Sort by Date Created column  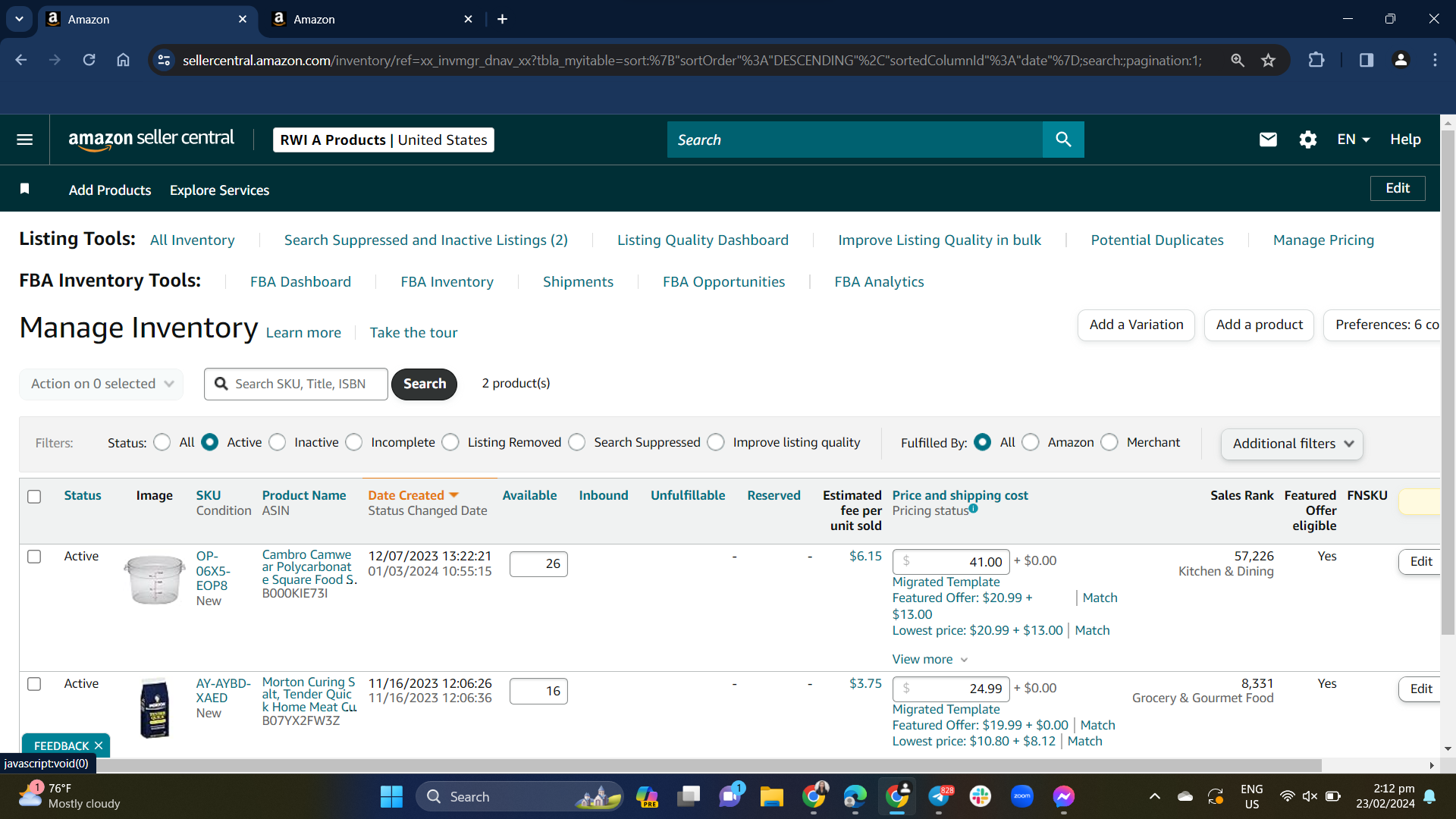(413, 495)
